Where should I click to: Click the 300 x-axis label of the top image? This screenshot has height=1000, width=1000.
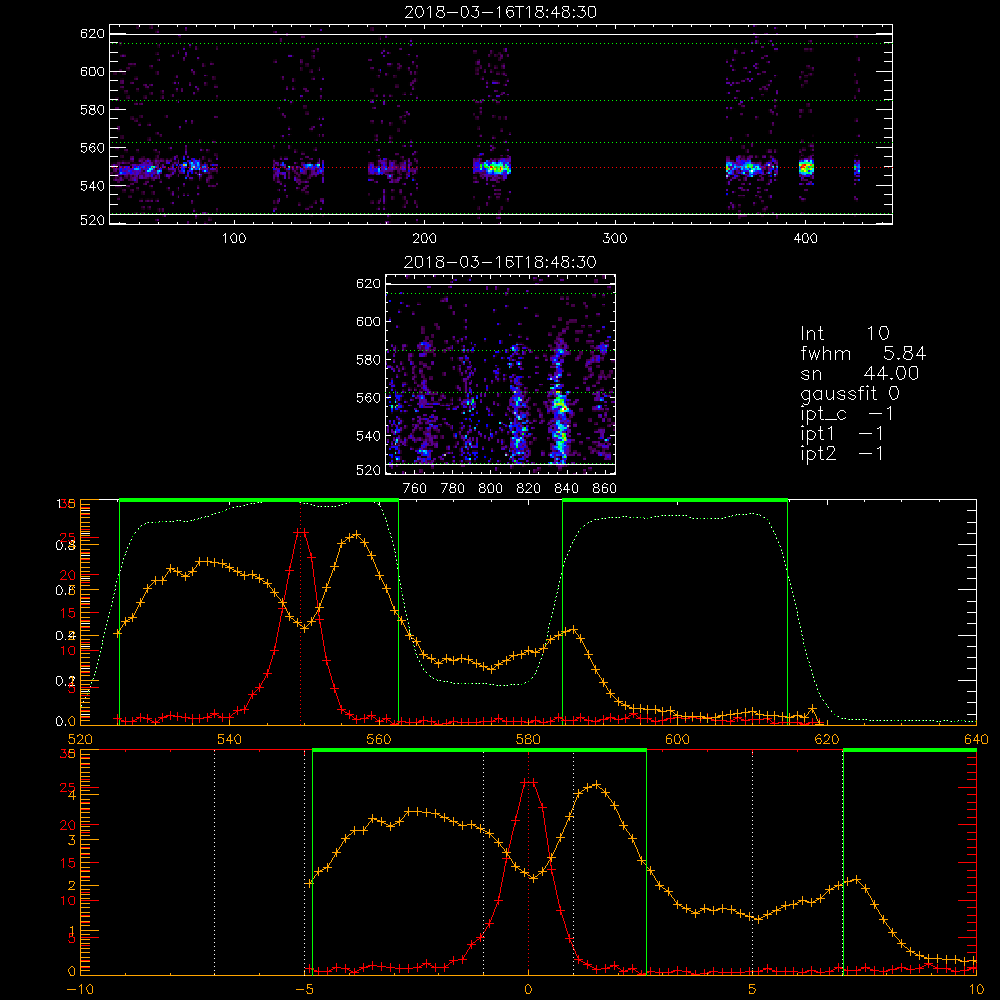coord(615,238)
